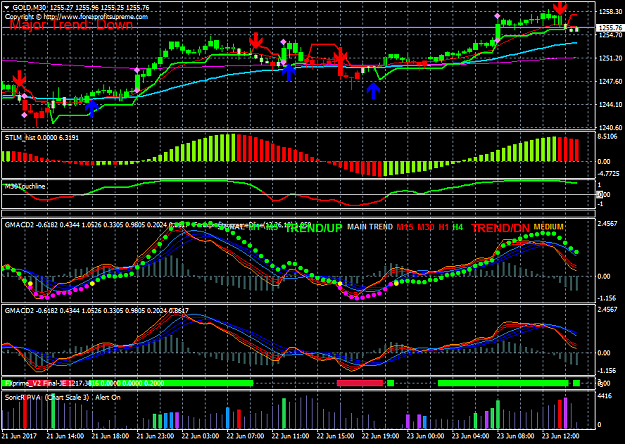Select the red sell arrow between 22 Jun 07:00 and 11:00
The width and height of the screenshot is (625, 444).
256,41
